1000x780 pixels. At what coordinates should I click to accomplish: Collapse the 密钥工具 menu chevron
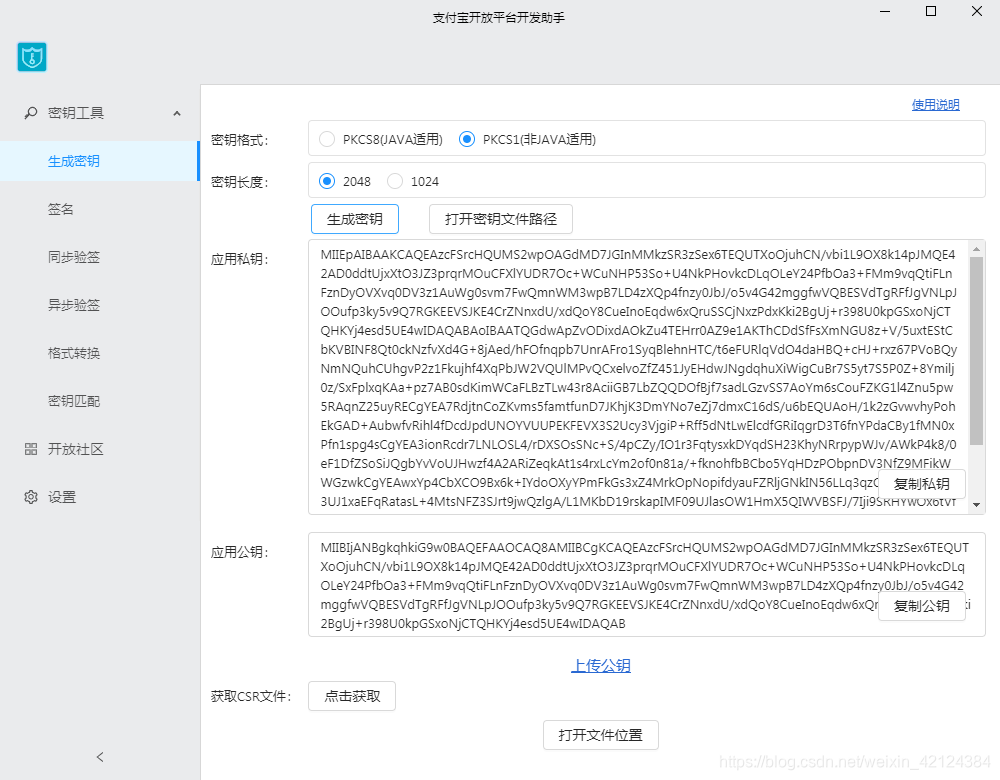click(x=177, y=114)
